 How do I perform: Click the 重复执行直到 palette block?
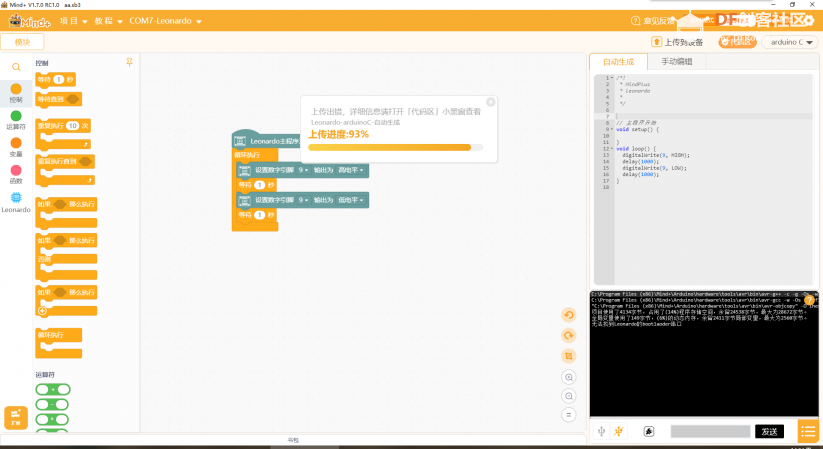click(x=65, y=161)
